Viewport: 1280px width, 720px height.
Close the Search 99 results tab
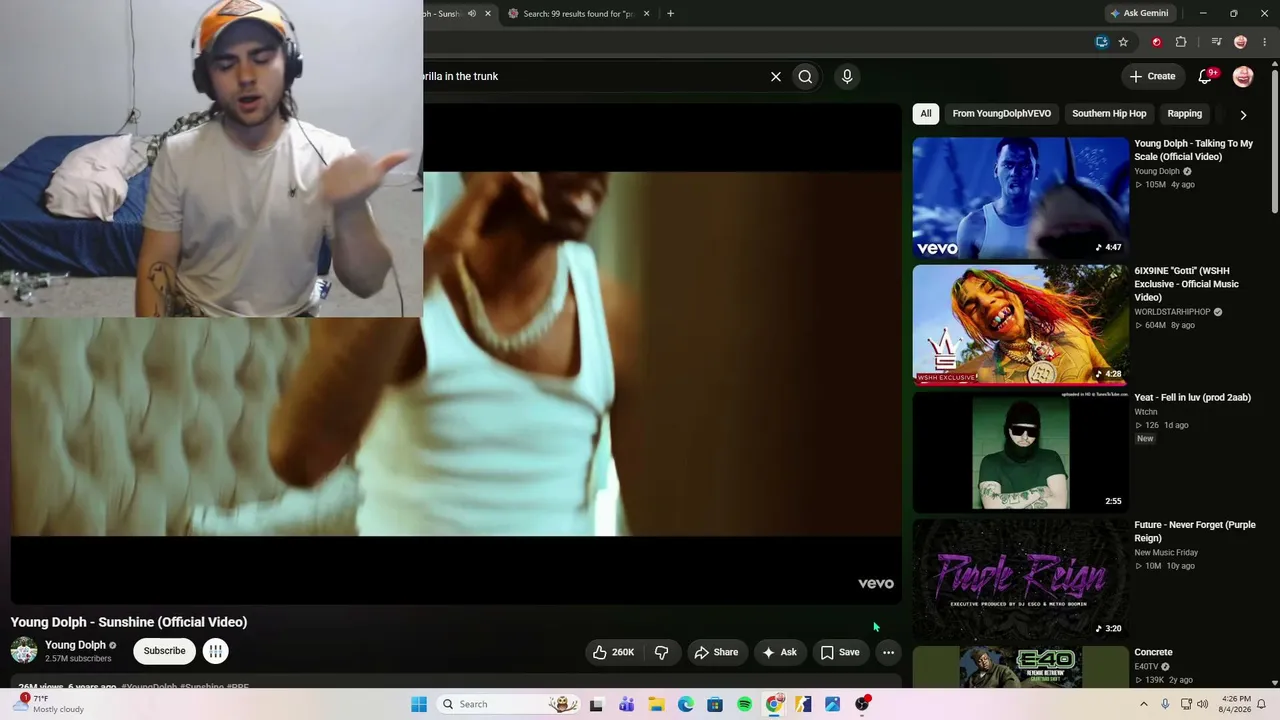(x=646, y=13)
